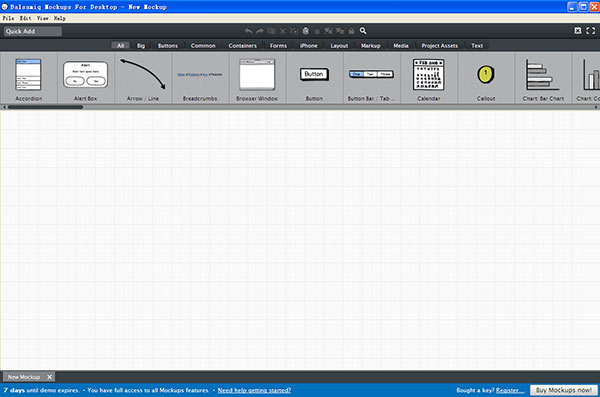Click the Zoom magnifier icon
Viewport: 600px width, 397px height.
click(363, 31)
